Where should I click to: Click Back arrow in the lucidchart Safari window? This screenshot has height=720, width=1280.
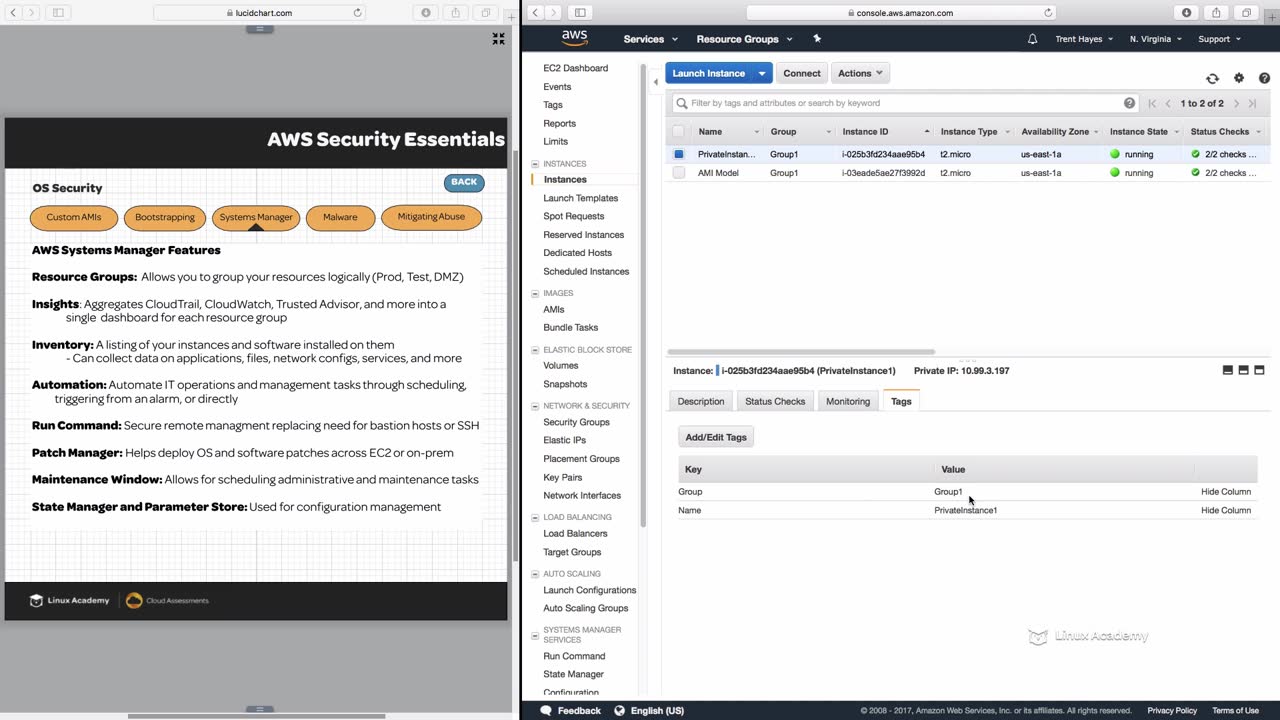coord(13,12)
